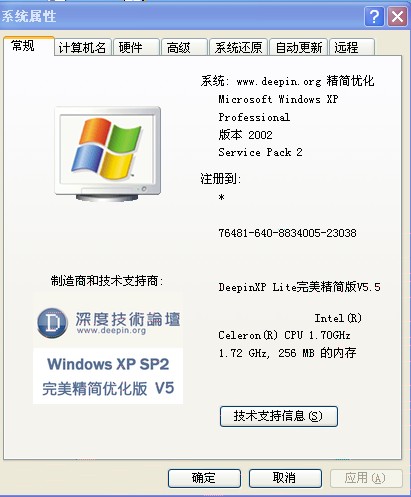Confirm with the 确定 button
Viewport: 411px width, 497px height.
204,478
